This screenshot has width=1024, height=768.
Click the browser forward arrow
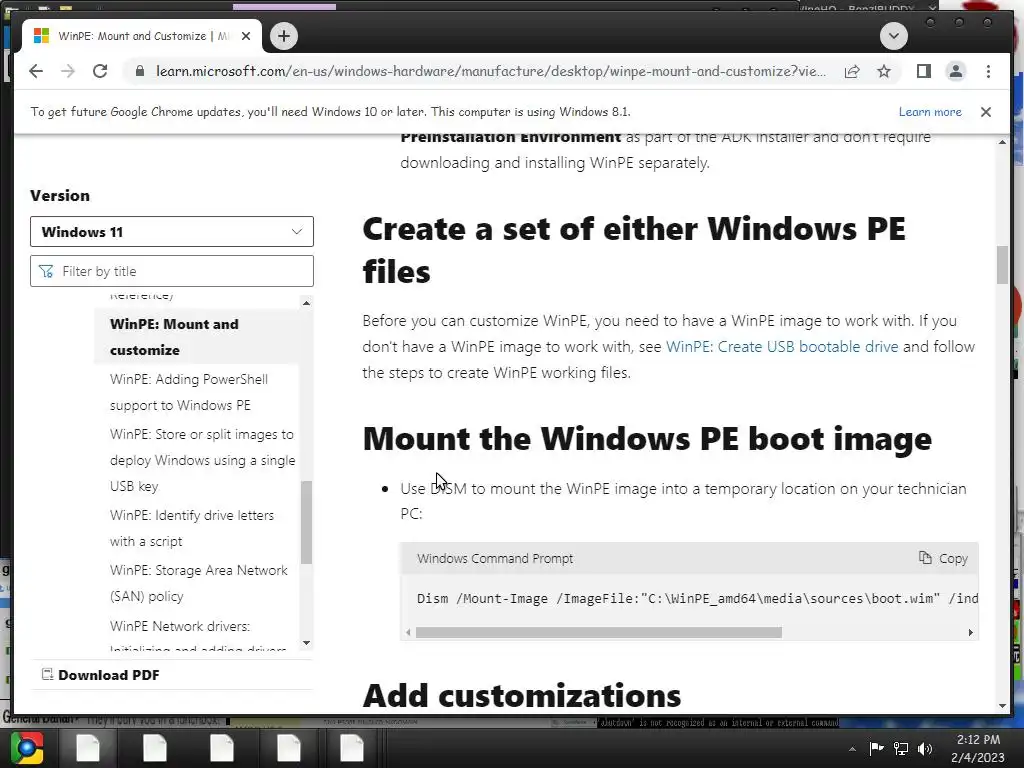(x=68, y=71)
